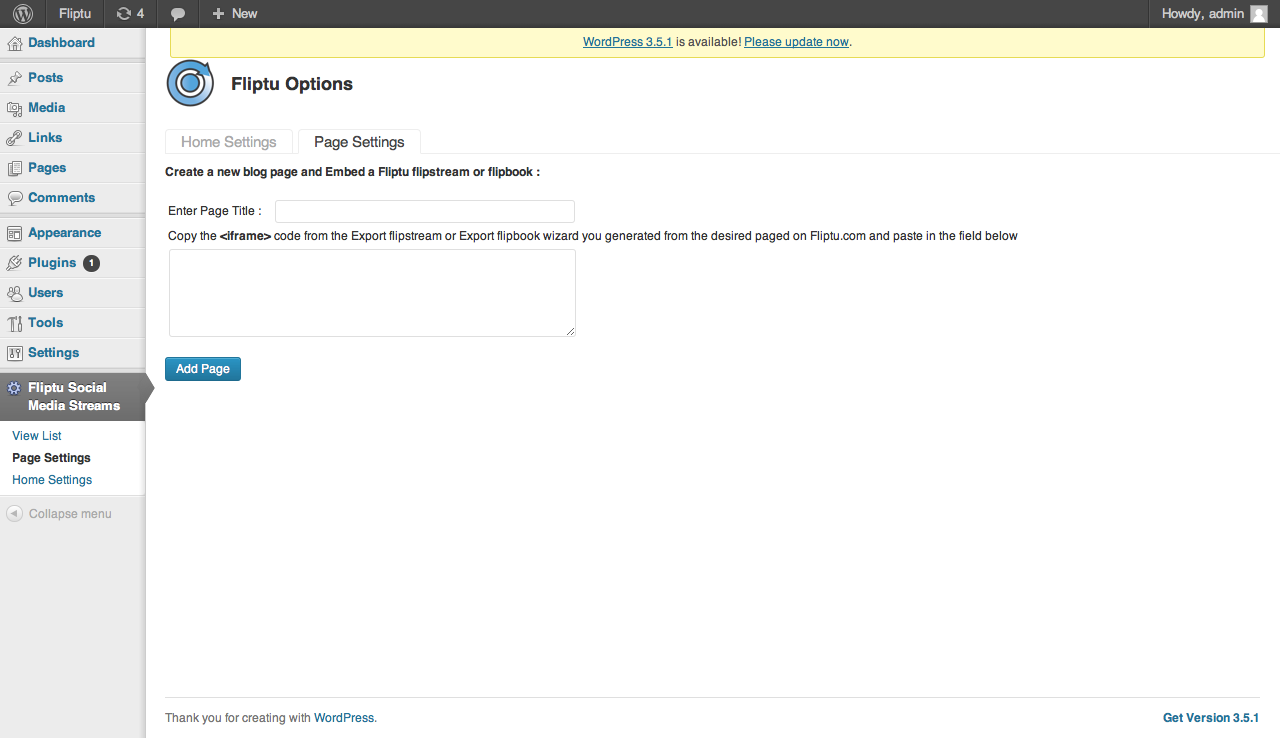This screenshot has width=1280, height=738.
Task: Open the Fliptu site name menu
Action: pos(75,14)
